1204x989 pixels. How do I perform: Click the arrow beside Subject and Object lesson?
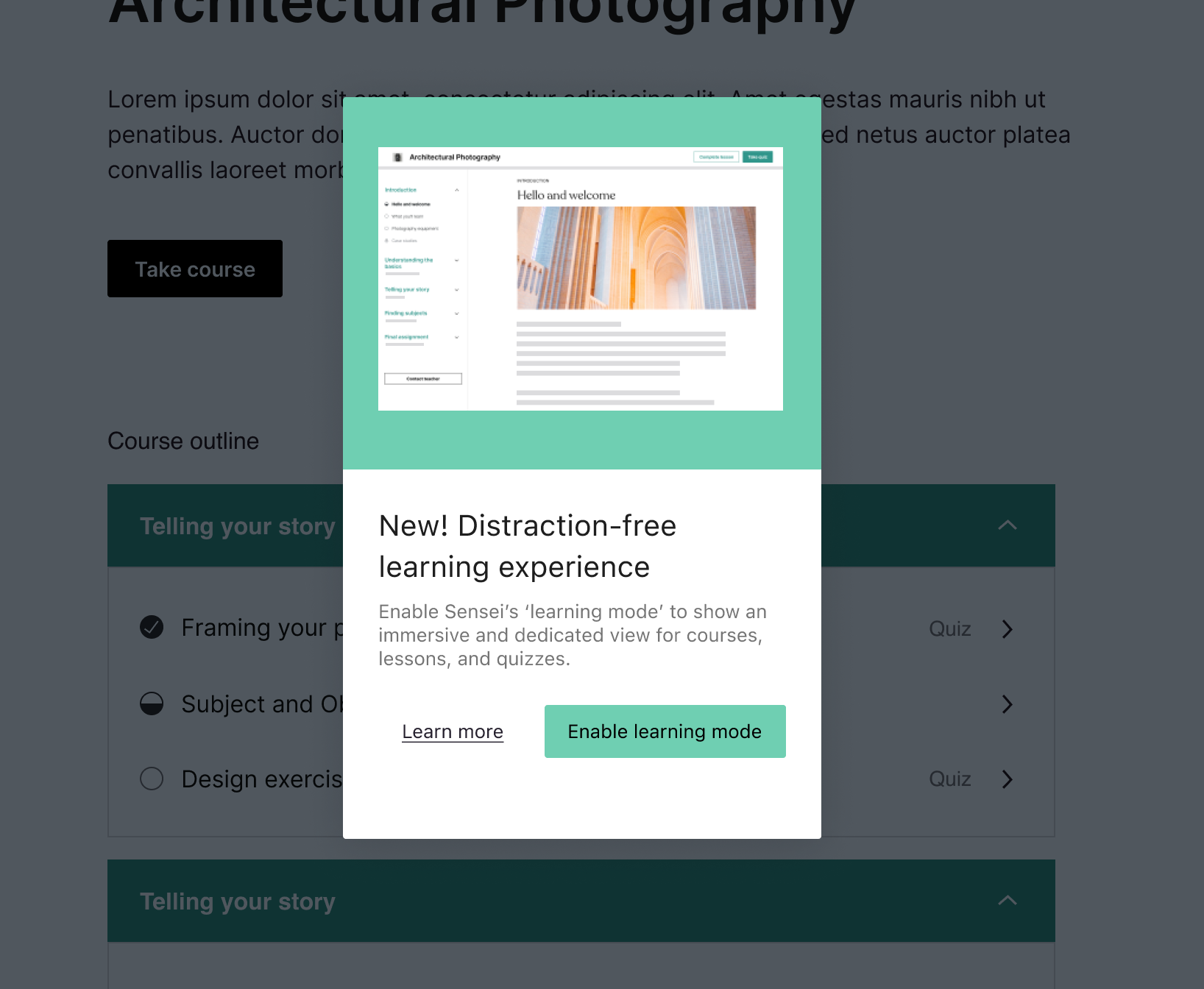[1007, 704]
